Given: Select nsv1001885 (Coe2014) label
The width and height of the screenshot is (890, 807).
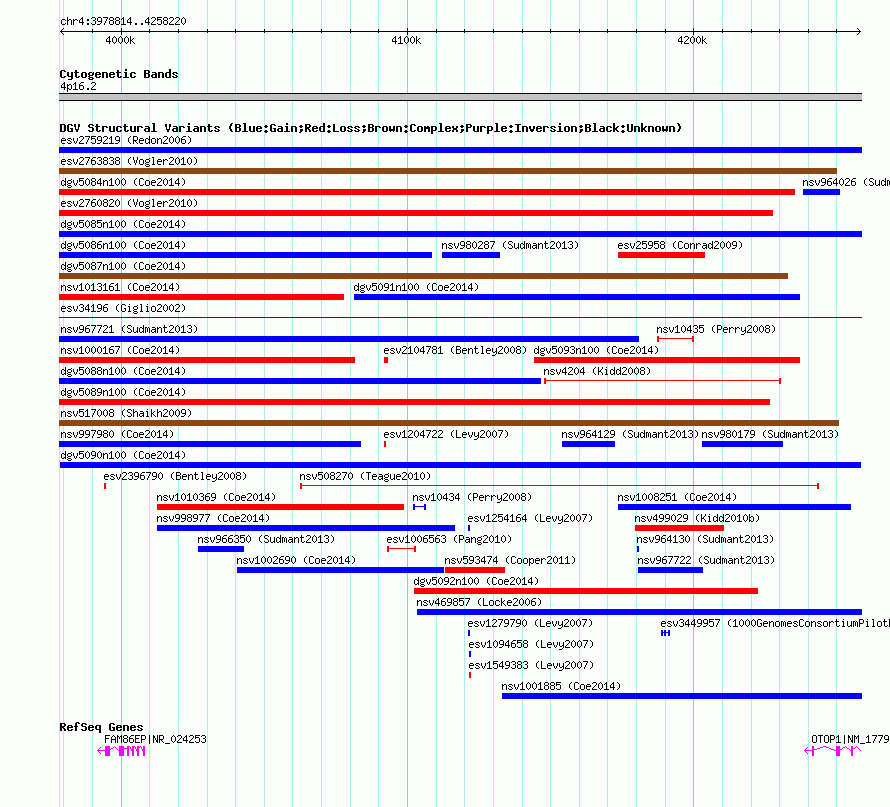Looking at the screenshot, I should (561, 686).
